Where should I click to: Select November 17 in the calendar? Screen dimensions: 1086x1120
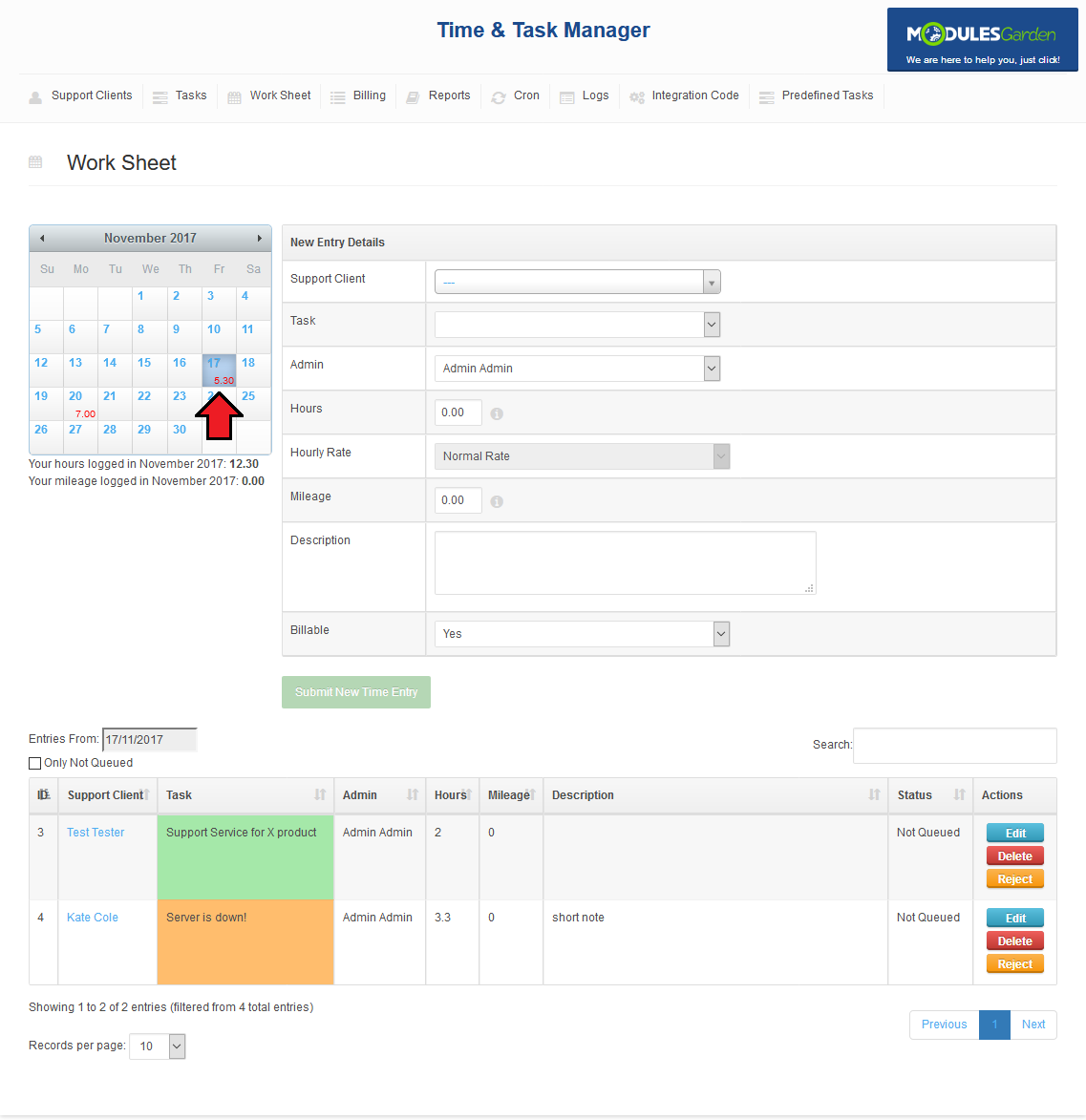pos(219,370)
